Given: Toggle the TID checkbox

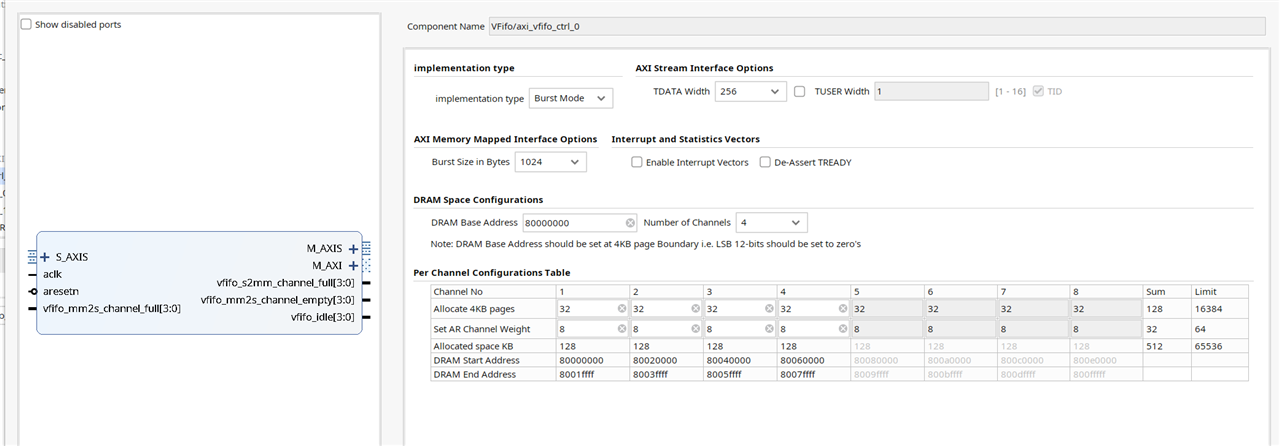Looking at the screenshot, I should click(1039, 91).
